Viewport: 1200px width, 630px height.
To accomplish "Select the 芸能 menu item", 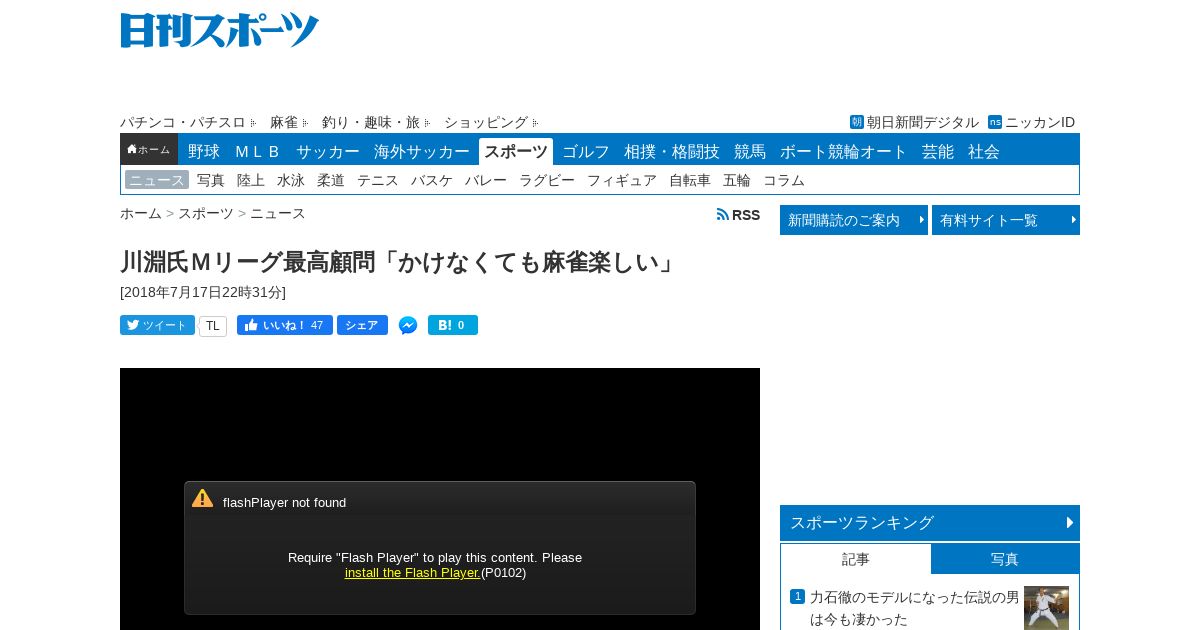I will (x=938, y=152).
